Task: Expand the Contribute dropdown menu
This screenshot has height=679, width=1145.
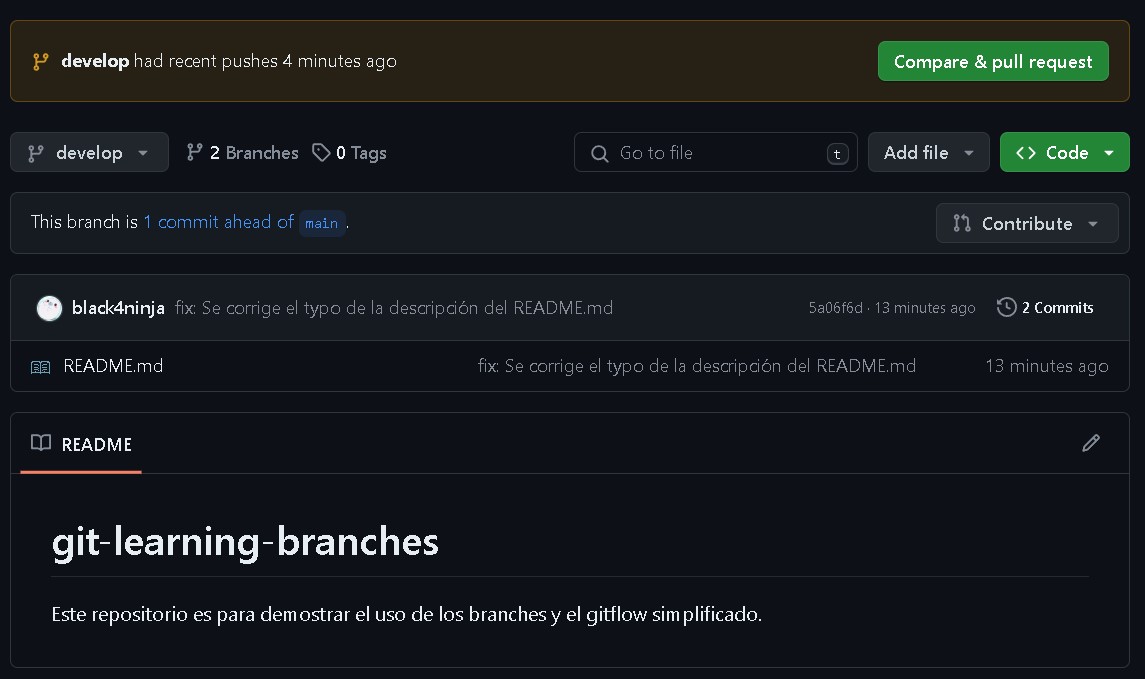Action: pyautogui.click(x=1026, y=223)
